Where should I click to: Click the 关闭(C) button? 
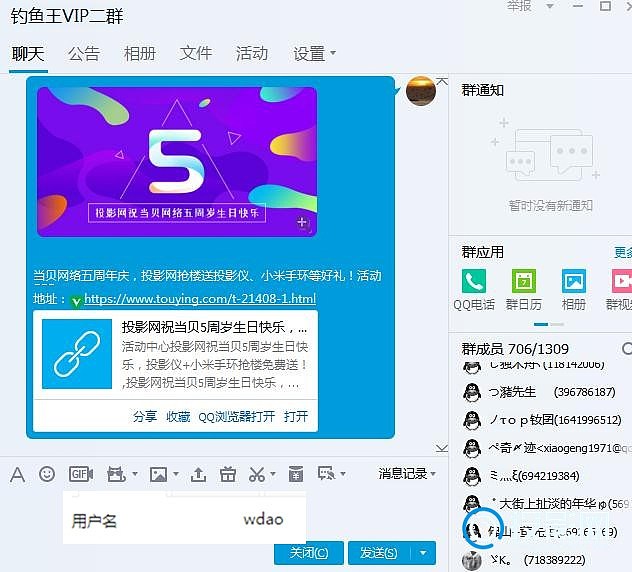[309, 553]
